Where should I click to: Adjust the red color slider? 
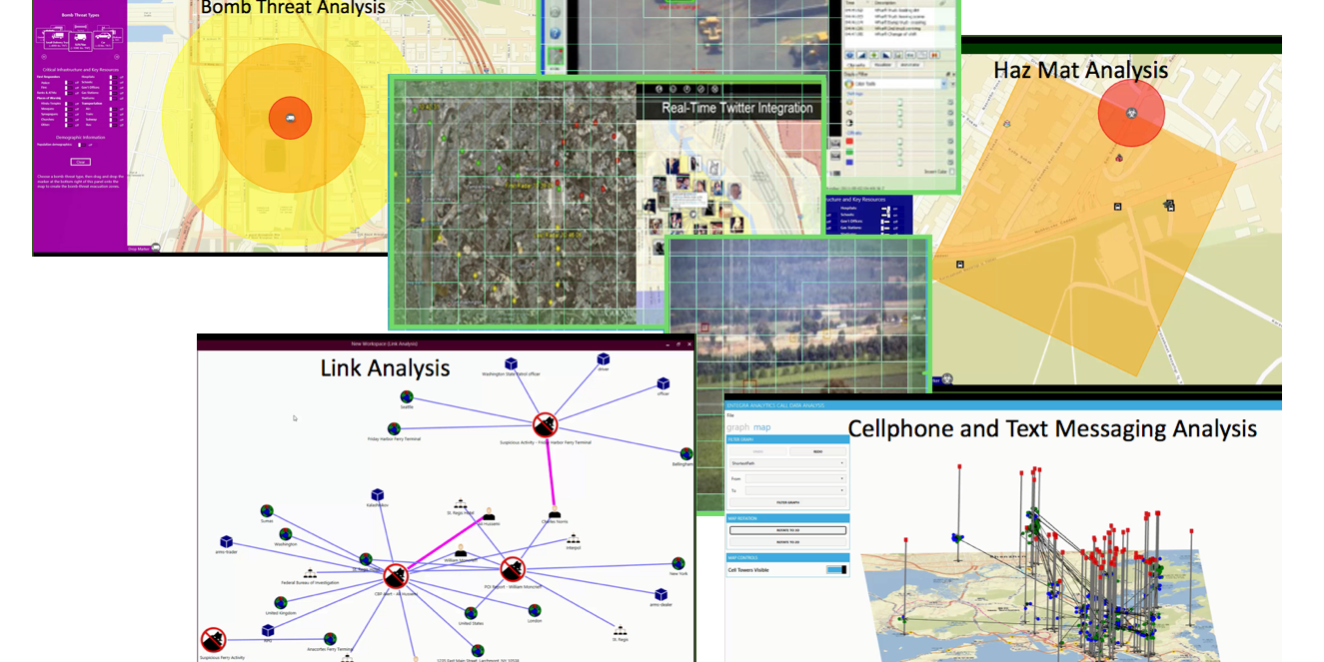coord(899,140)
